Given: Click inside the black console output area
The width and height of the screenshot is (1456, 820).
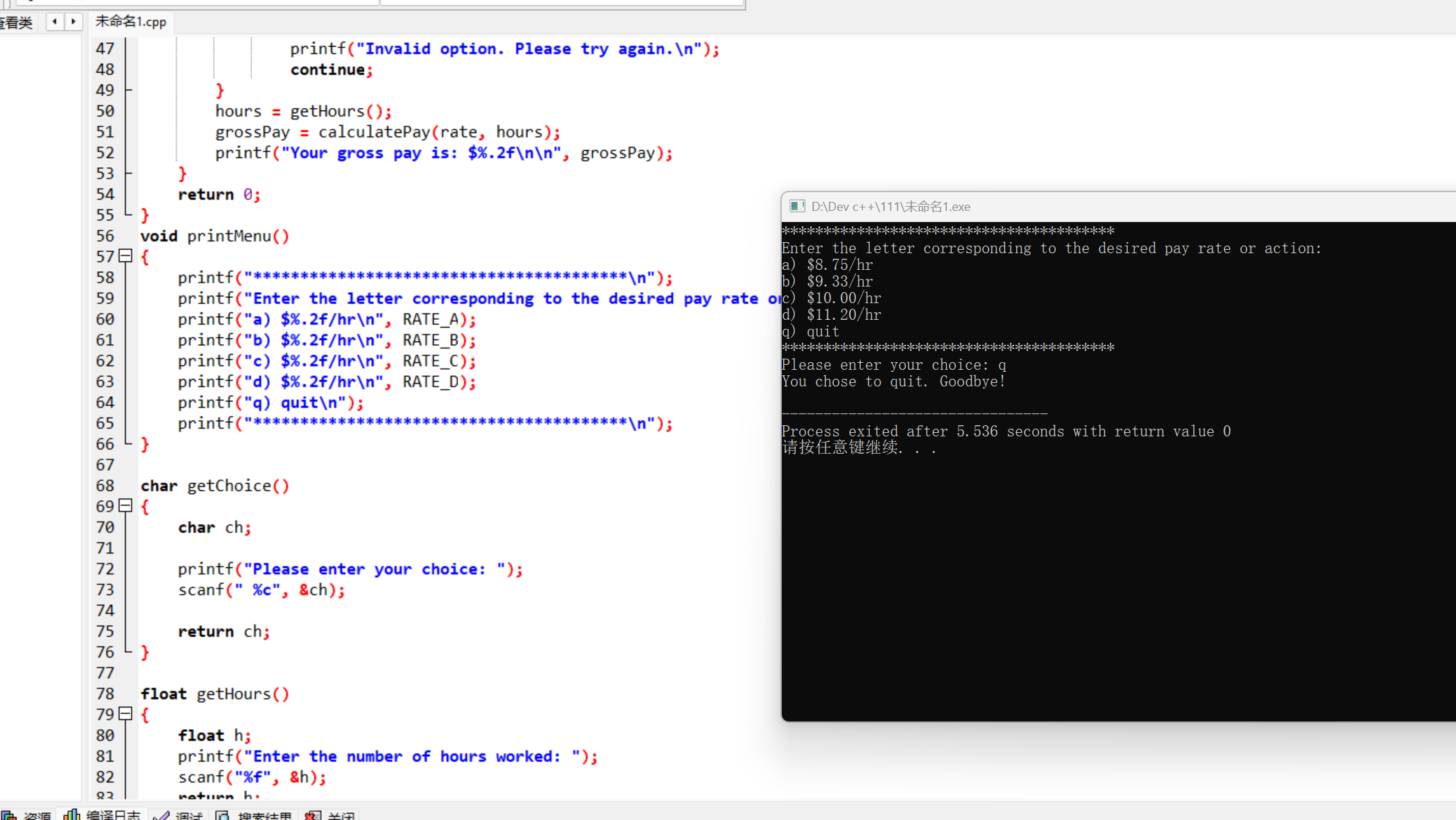Looking at the screenshot, I should pos(1110,569).
